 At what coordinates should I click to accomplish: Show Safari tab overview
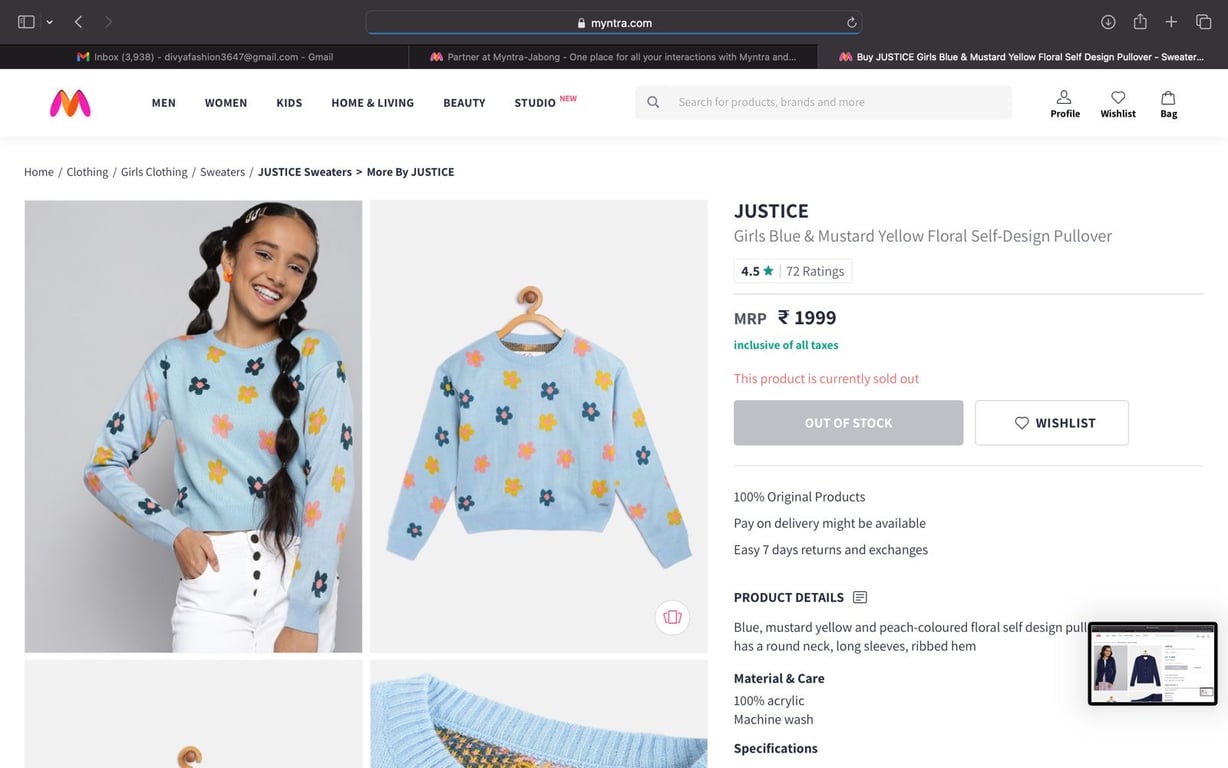[1204, 22]
